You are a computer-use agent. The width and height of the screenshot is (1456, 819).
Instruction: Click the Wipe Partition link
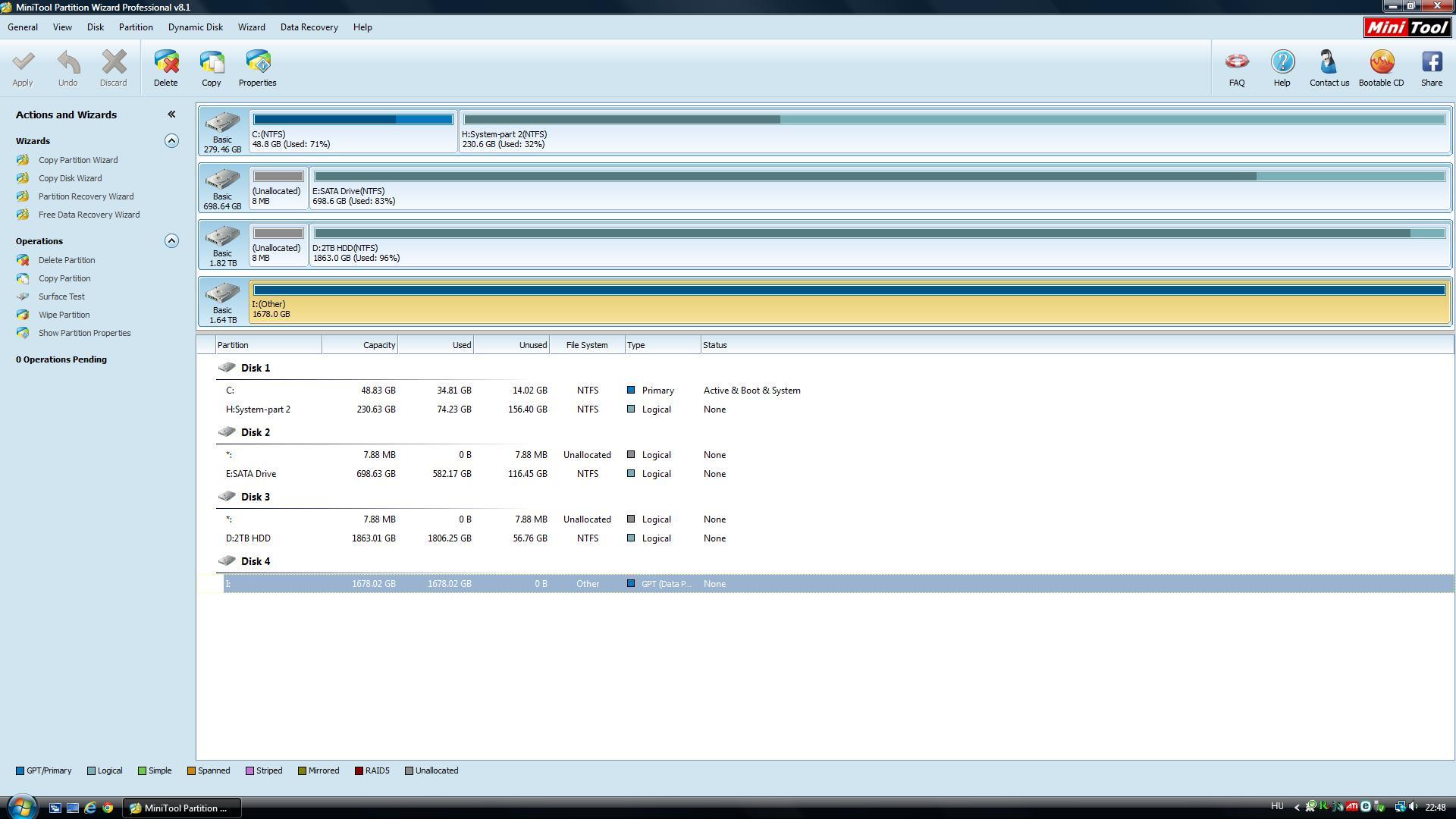[x=64, y=315]
